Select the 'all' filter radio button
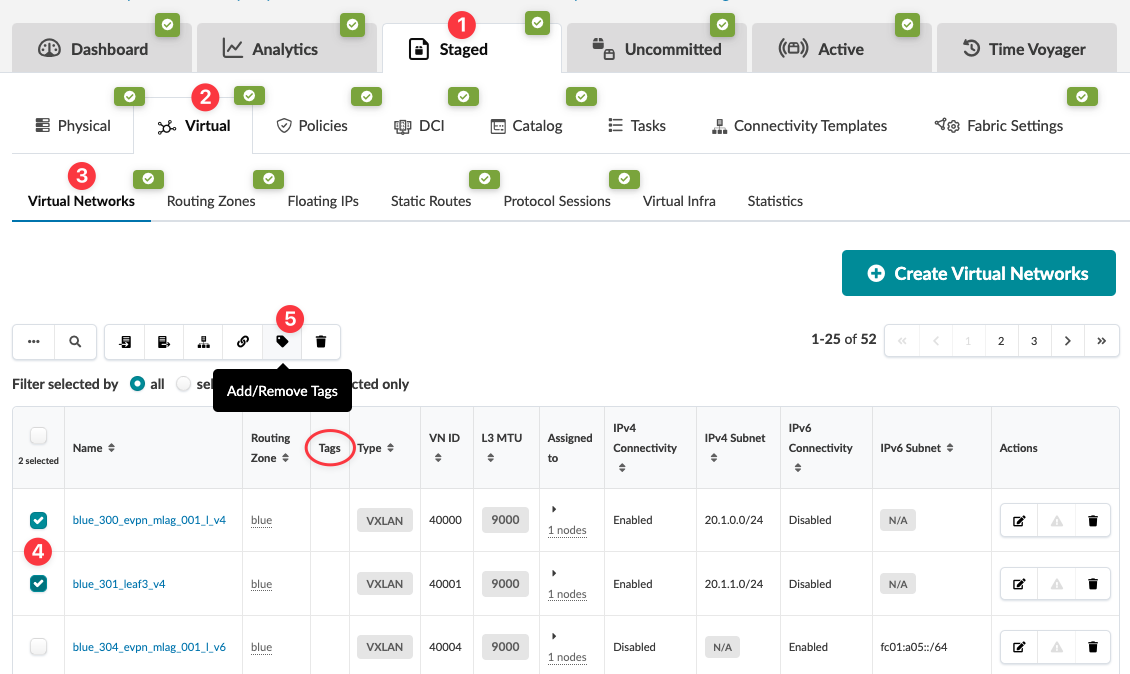The height and width of the screenshot is (674, 1130). [x=137, y=383]
